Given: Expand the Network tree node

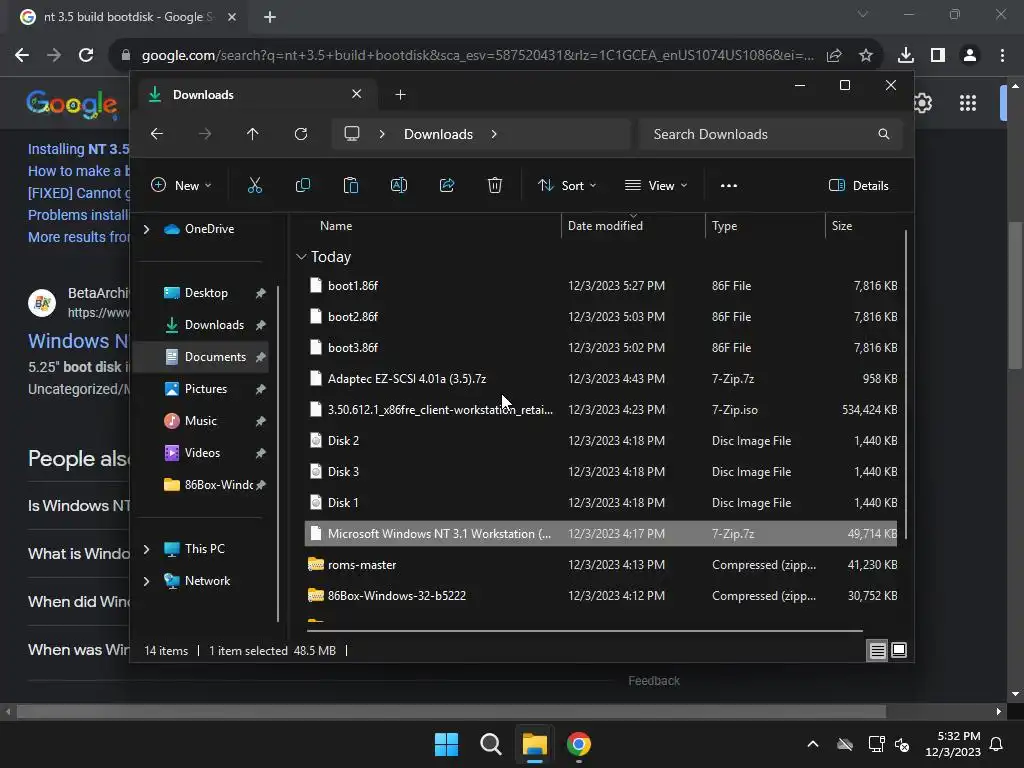Looking at the screenshot, I should click(147, 581).
